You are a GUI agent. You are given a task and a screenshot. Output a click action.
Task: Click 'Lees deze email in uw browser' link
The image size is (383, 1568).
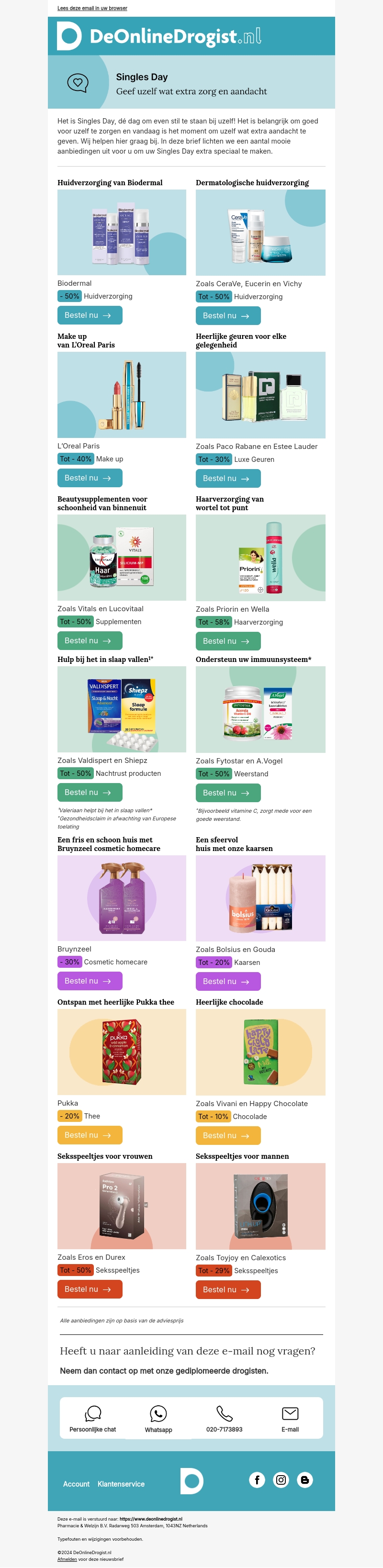click(92, 9)
